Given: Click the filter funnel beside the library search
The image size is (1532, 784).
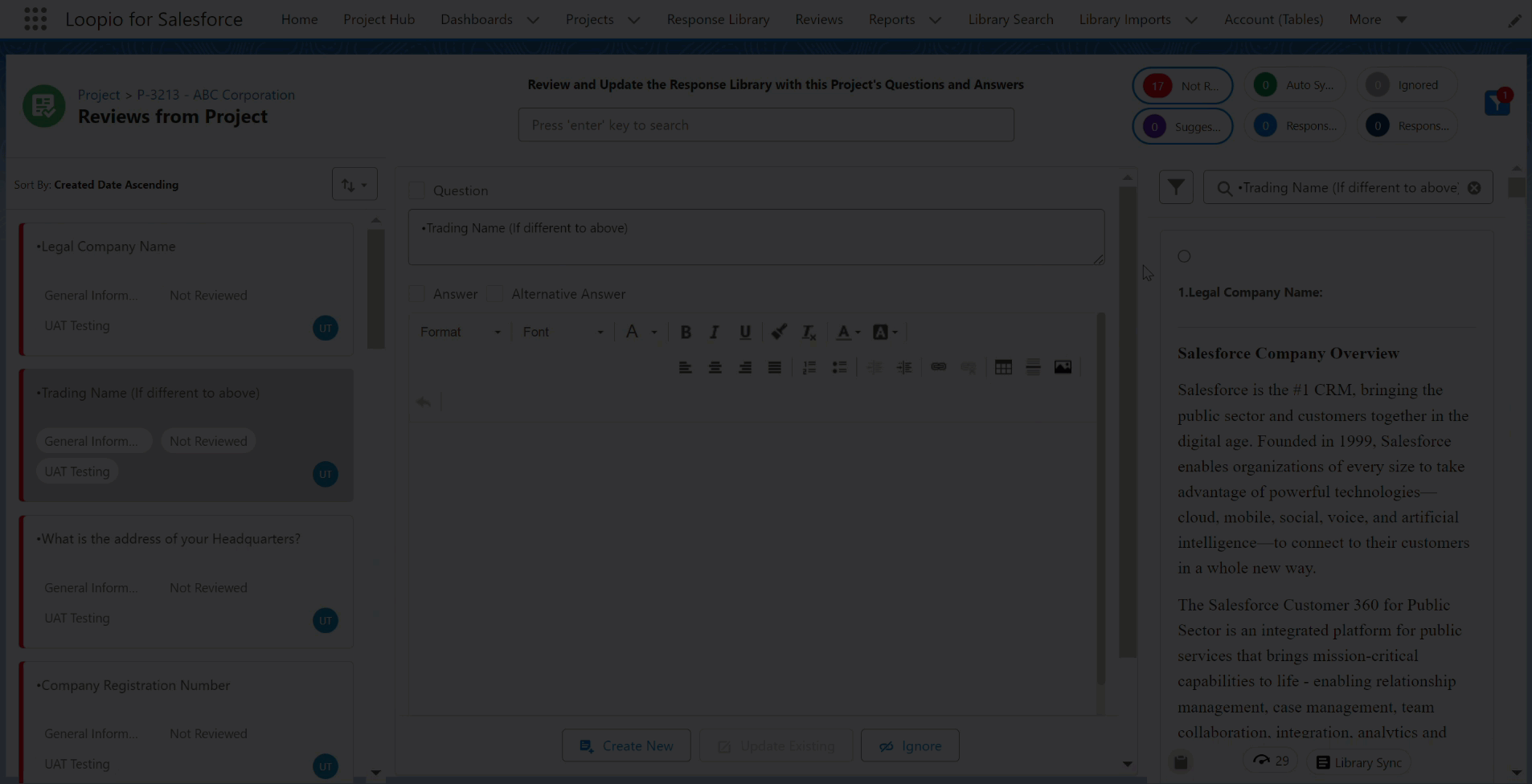Looking at the screenshot, I should (1176, 187).
